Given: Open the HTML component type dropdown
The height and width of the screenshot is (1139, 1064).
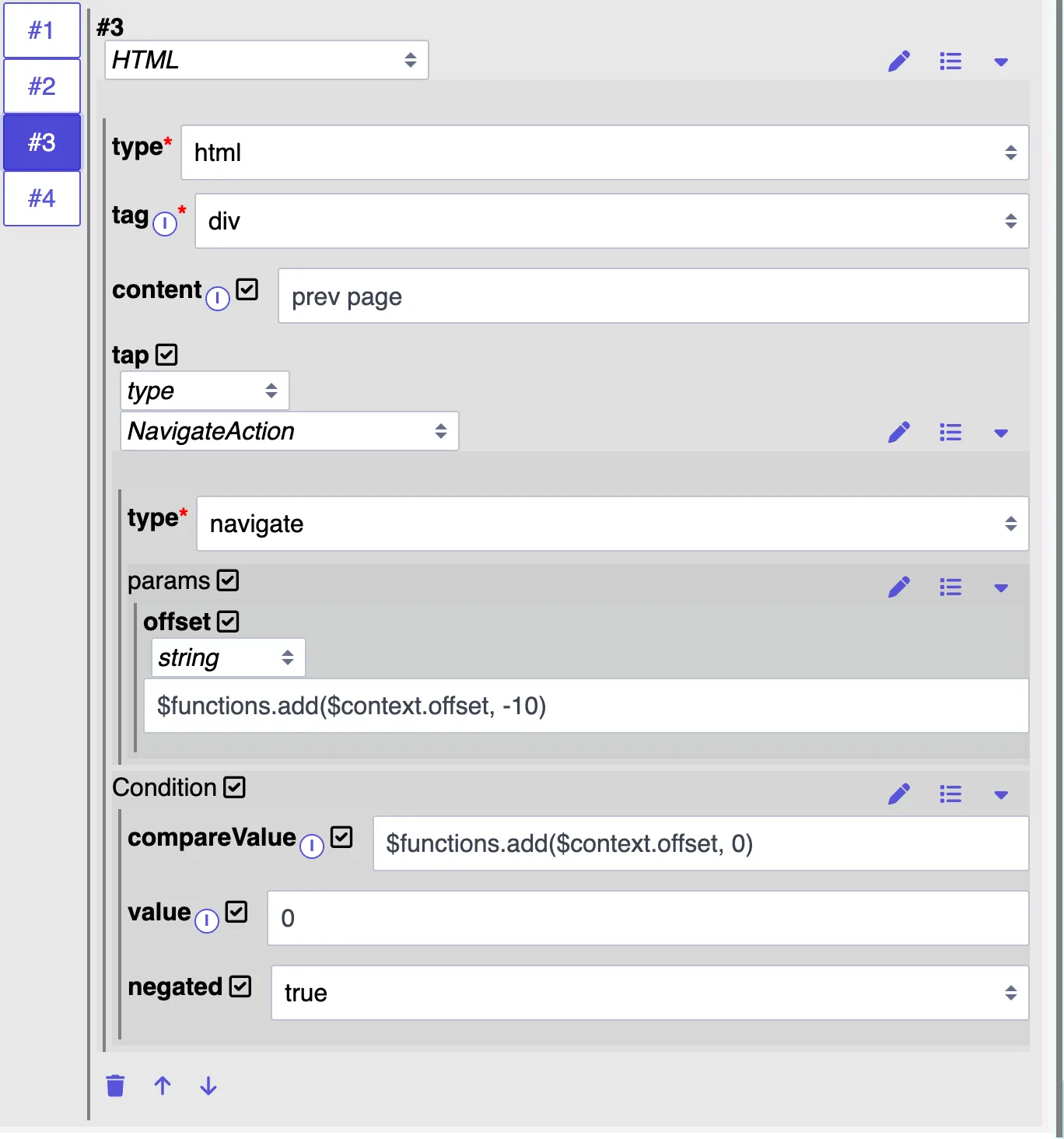Looking at the screenshot, I should [267, 60].
